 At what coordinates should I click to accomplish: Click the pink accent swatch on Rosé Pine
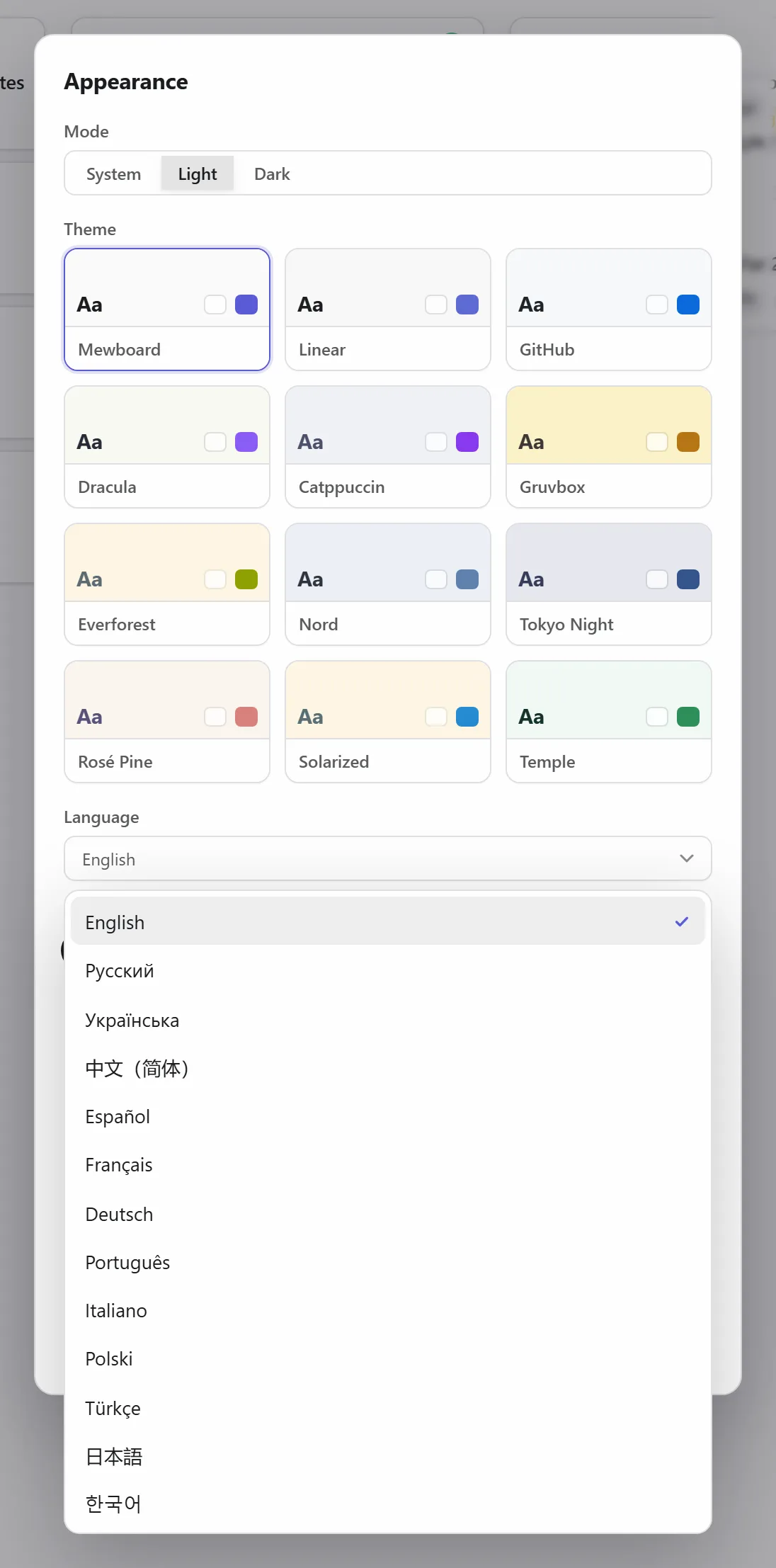point(246,717)
